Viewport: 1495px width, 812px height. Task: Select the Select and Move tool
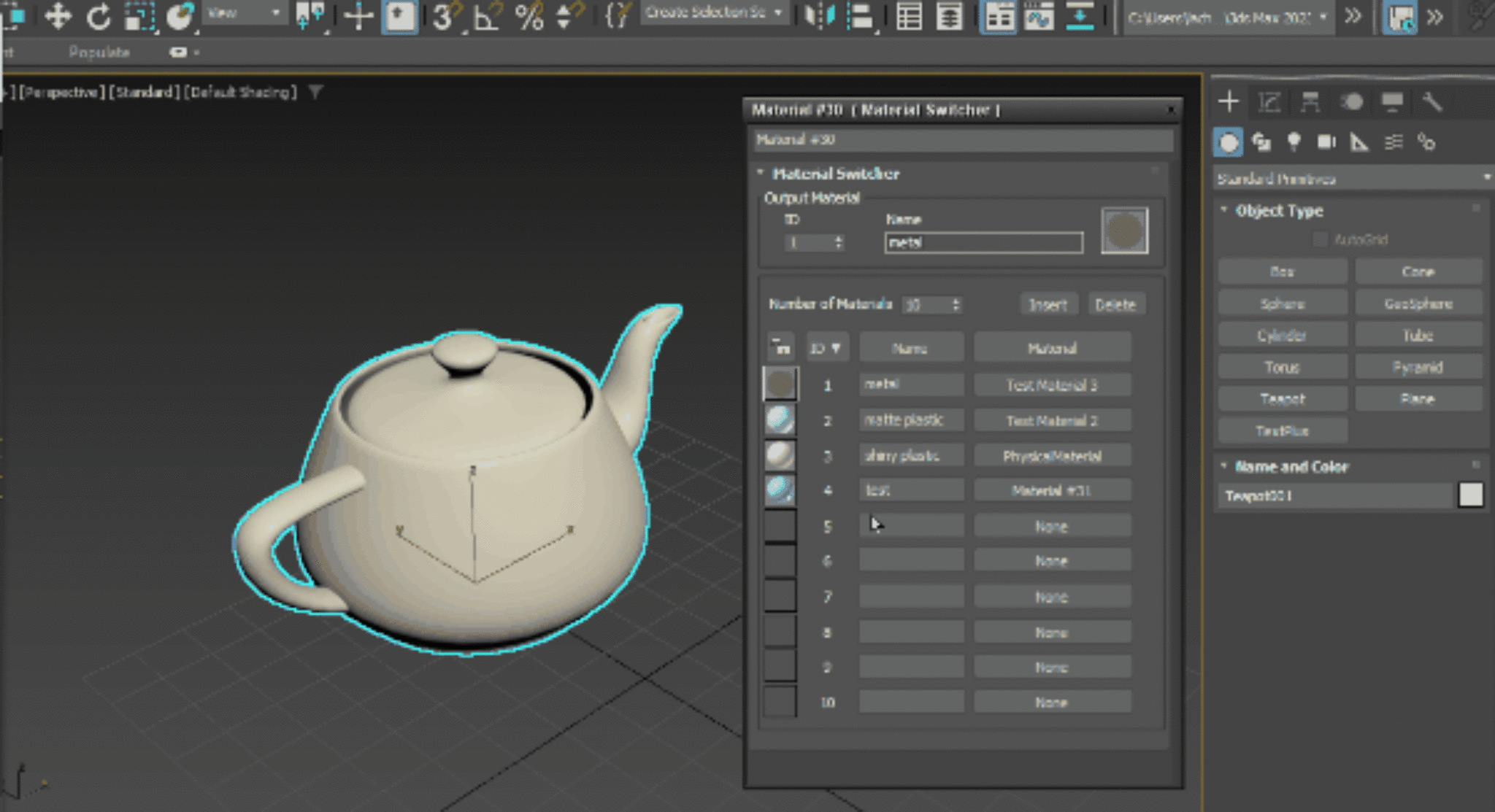tap(57, 16)
